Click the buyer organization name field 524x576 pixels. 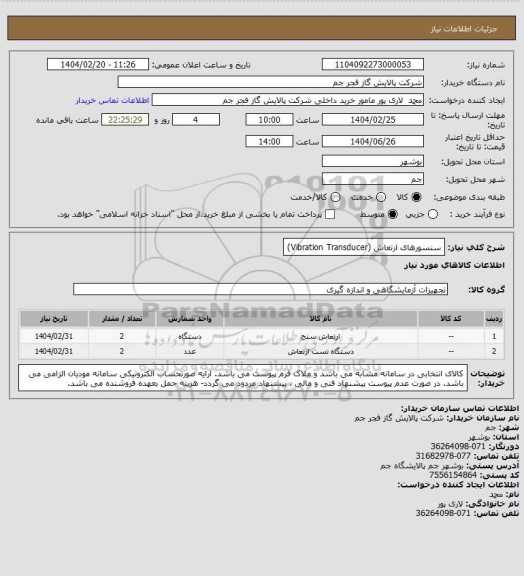(x=270, y=82)
